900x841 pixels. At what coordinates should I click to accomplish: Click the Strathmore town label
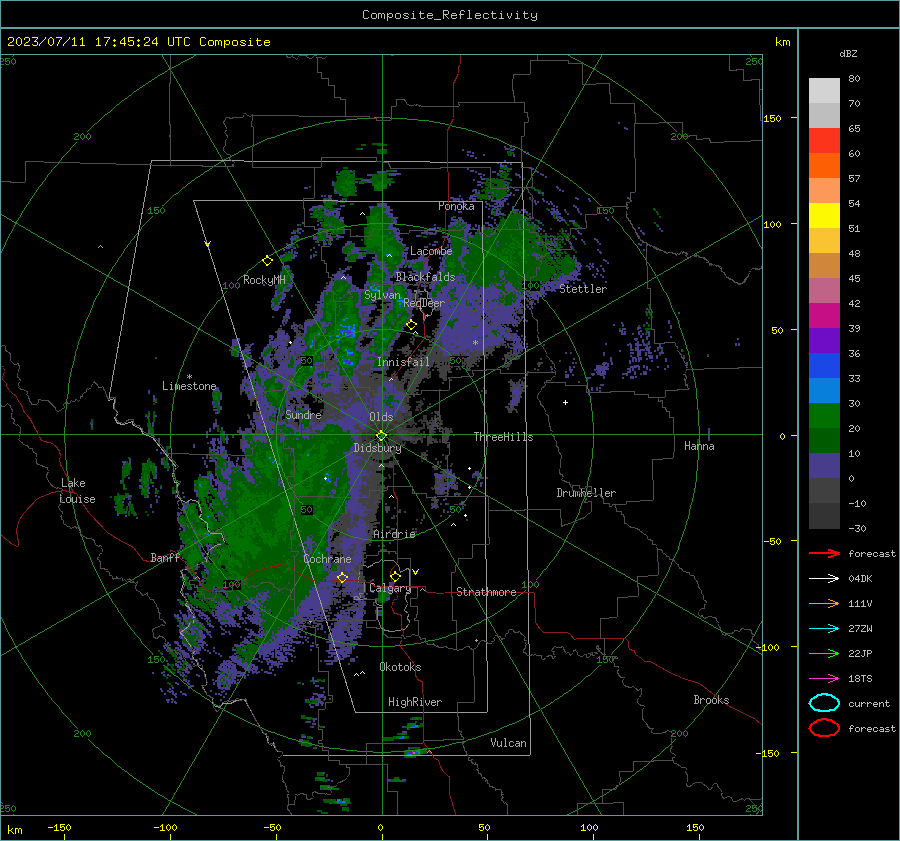[486, 592]
